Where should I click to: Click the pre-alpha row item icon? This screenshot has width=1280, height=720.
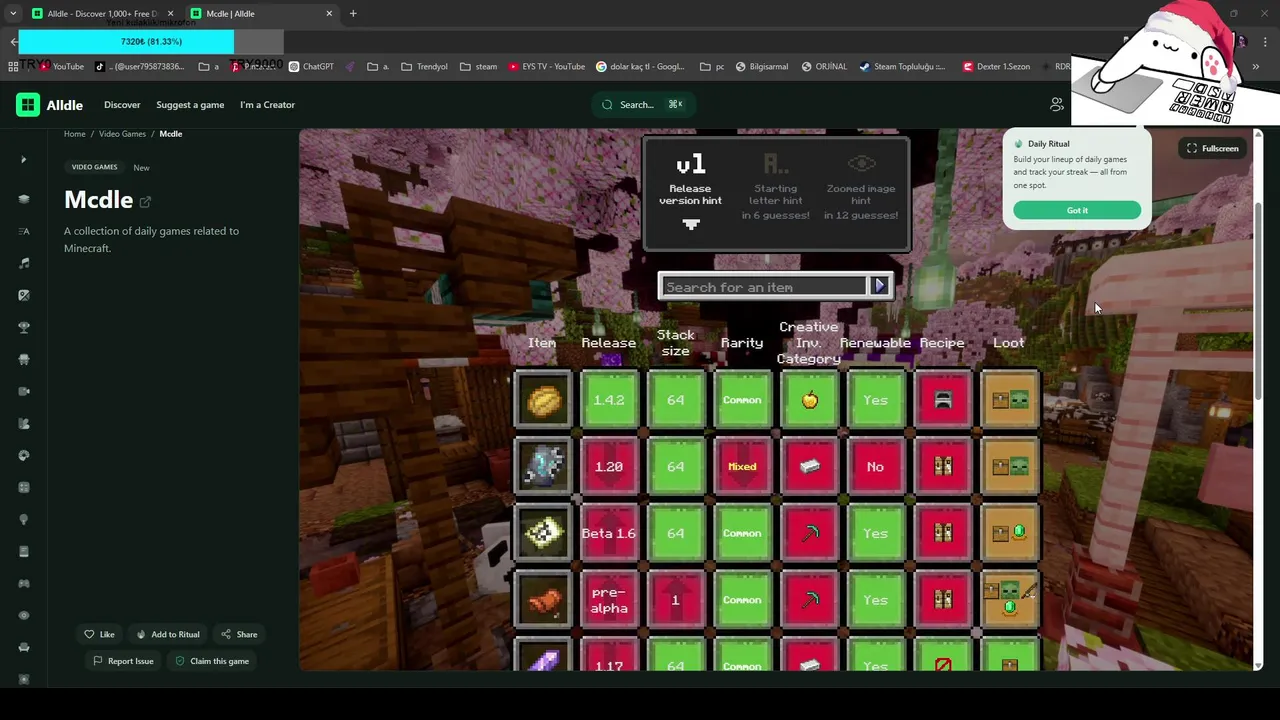click(543, 600)
